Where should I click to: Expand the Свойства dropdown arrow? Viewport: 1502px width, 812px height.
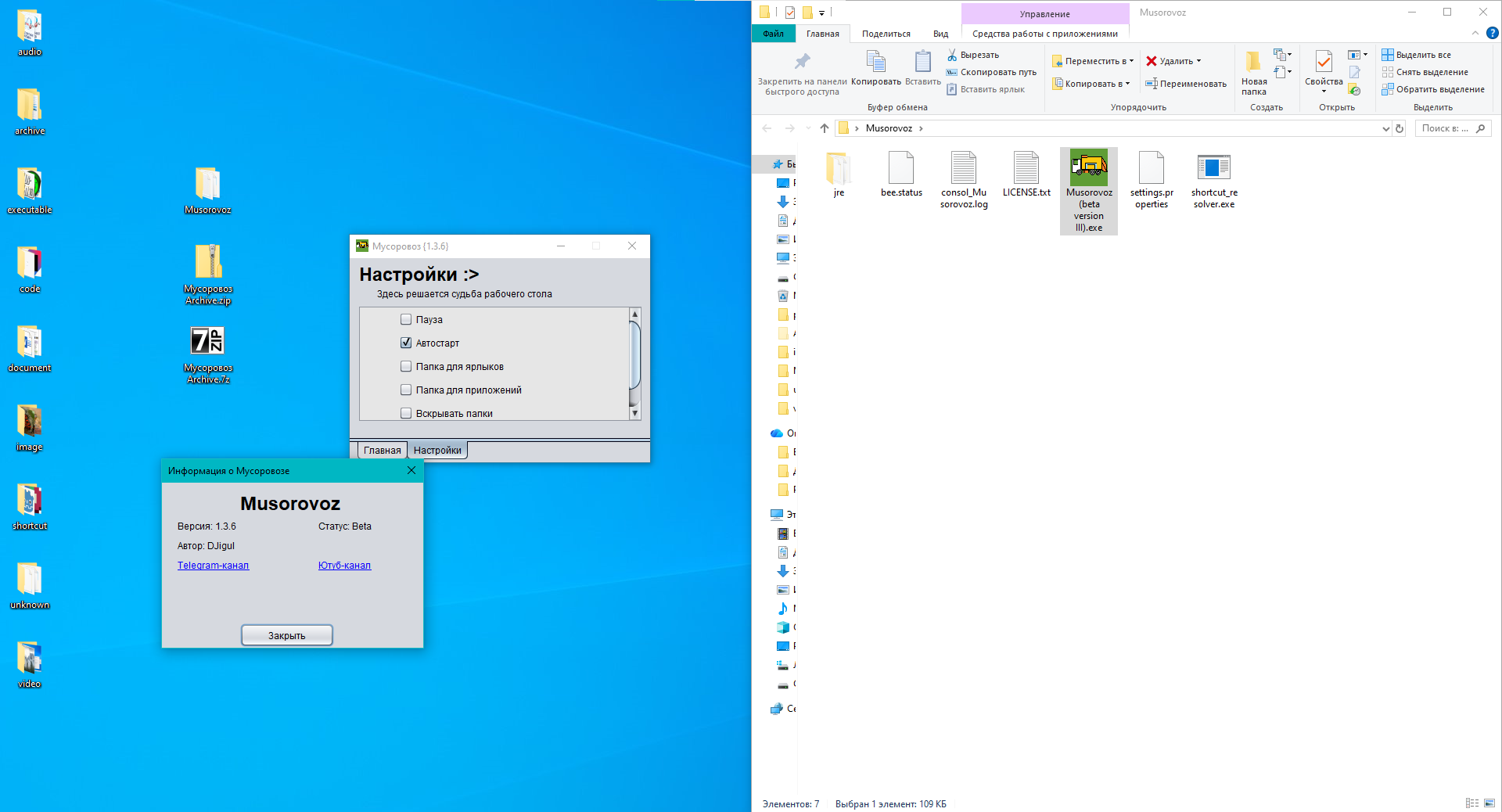click(x=1324, y=91)
